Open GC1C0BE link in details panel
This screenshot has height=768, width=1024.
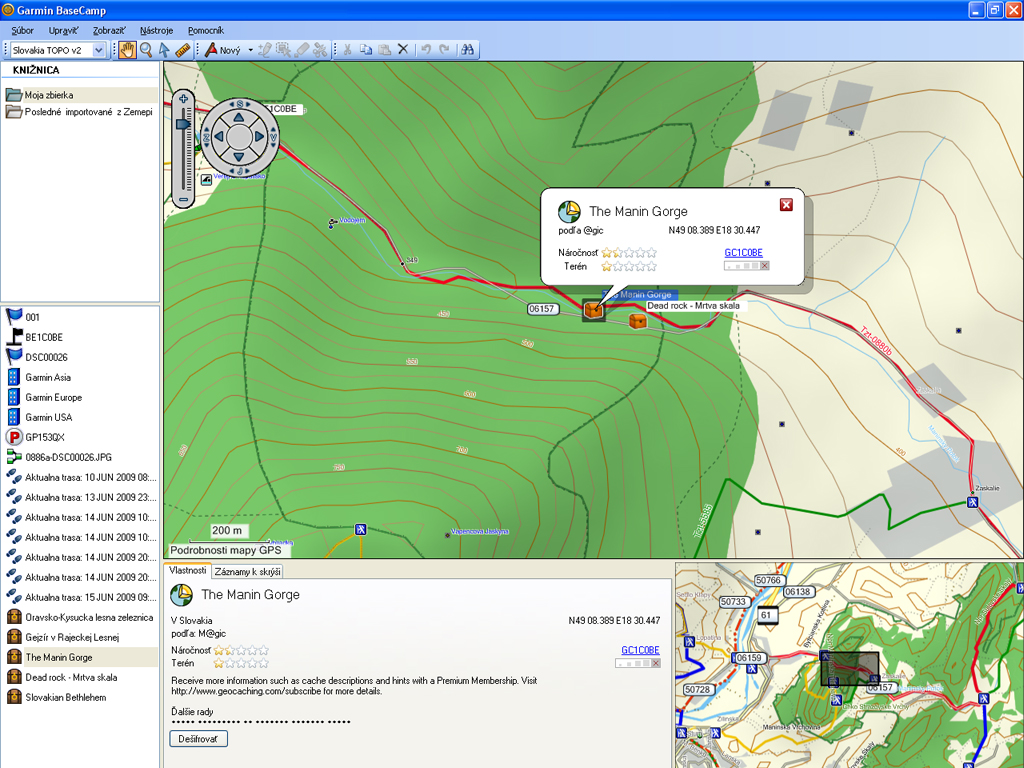point(640,650)
